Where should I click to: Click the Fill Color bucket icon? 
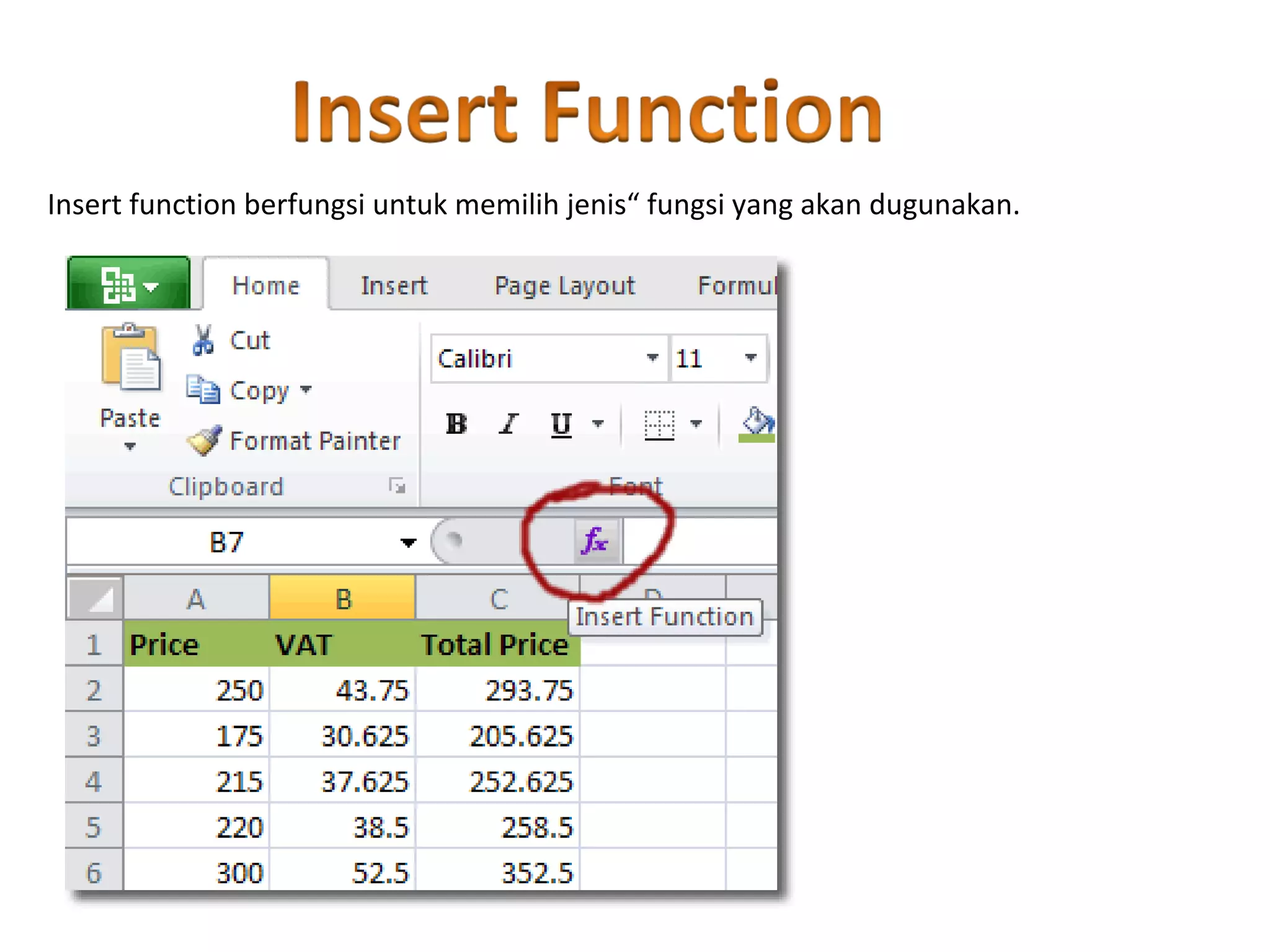pos(757,423)
